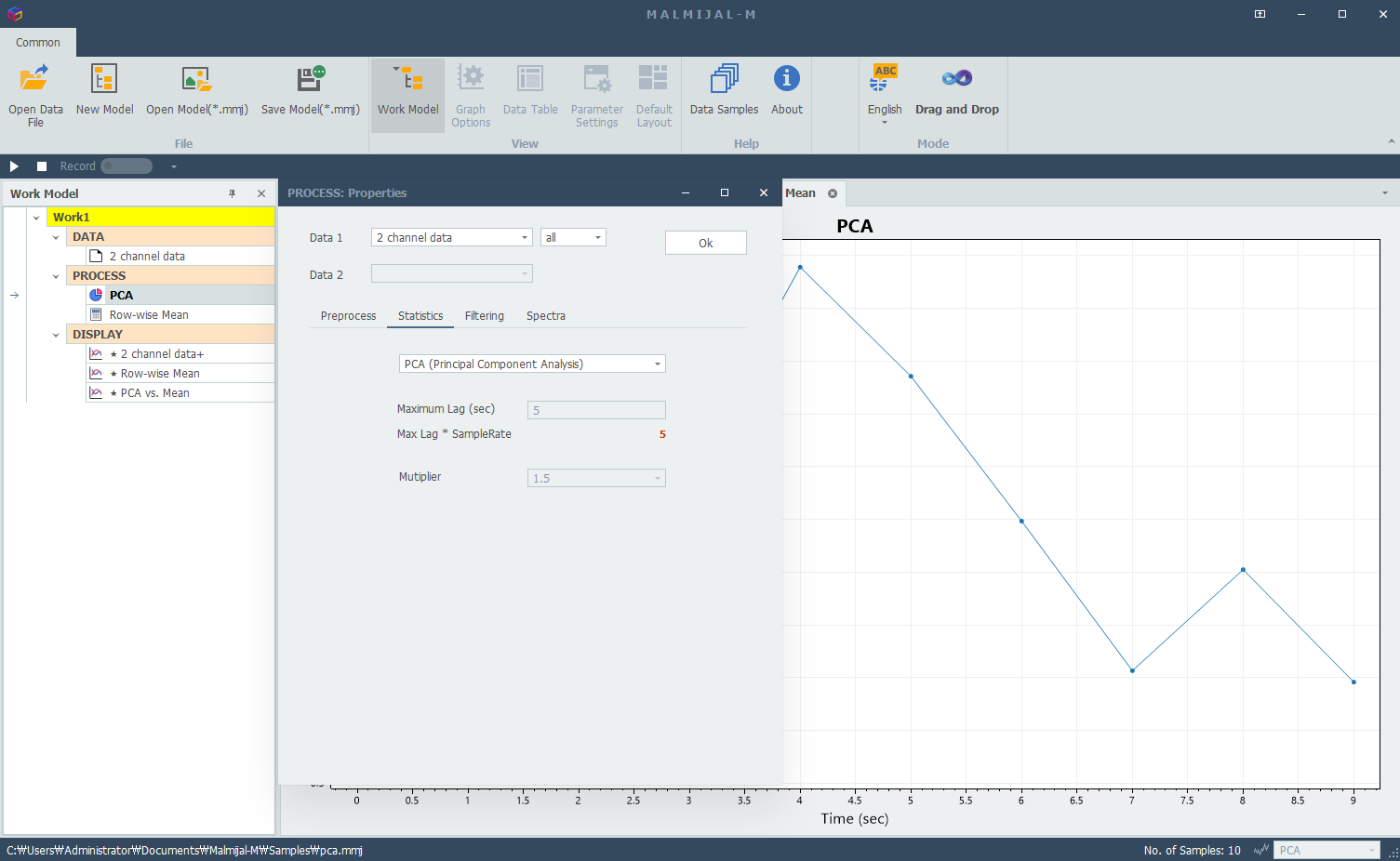Select the 2 channel data+ display item

click(180, 354)
